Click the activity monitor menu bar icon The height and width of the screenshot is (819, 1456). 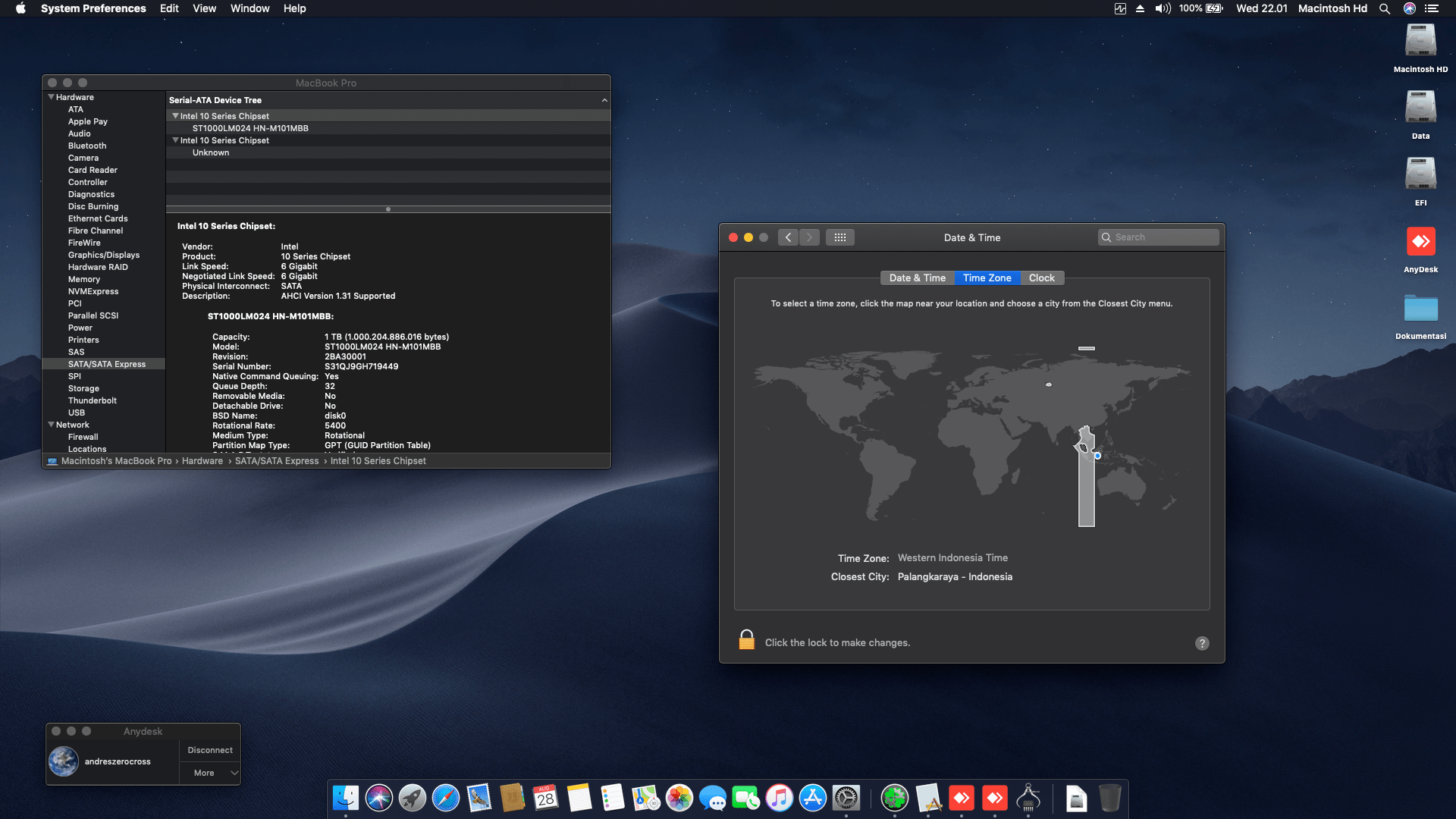coord(1120,8)
